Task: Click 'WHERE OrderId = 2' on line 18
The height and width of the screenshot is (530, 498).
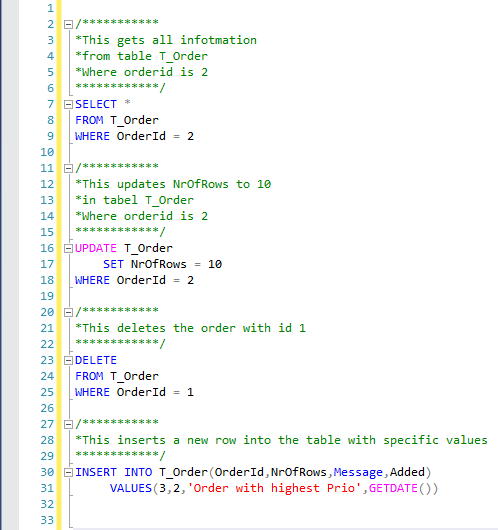Action: pyautogui.click(x=134, y=280)
